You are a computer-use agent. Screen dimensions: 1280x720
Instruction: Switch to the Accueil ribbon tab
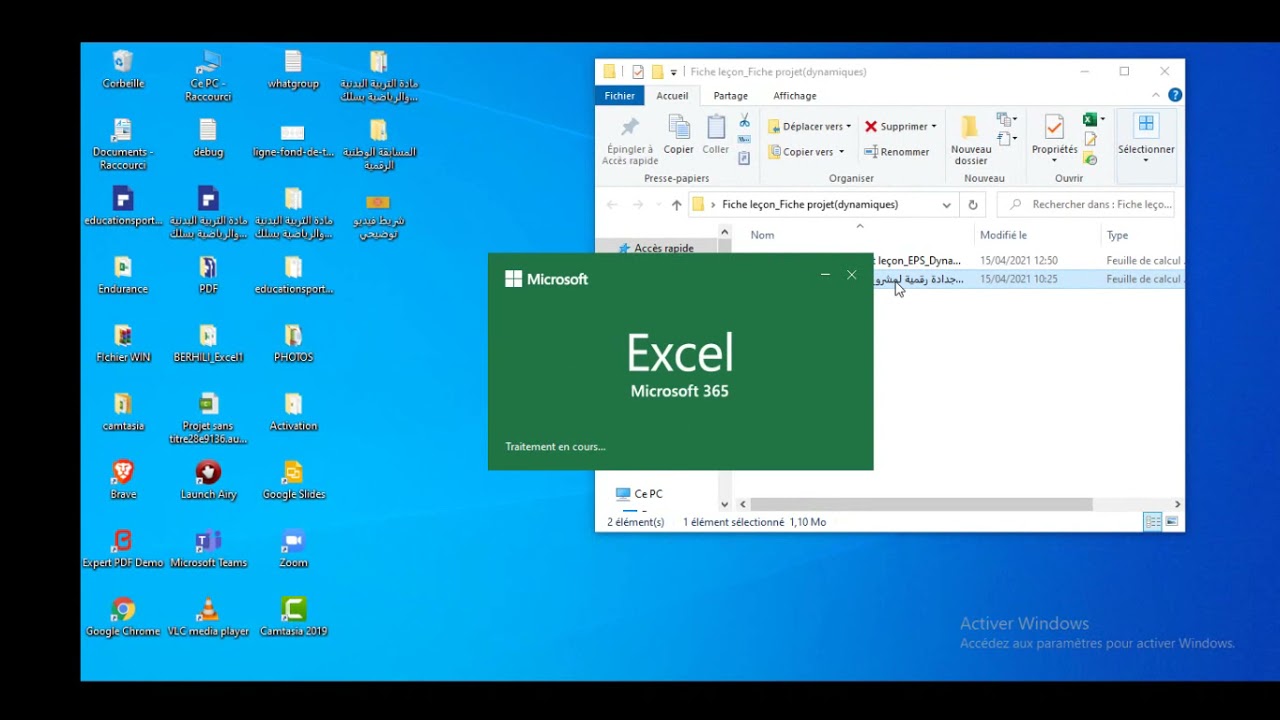point(672,96)
